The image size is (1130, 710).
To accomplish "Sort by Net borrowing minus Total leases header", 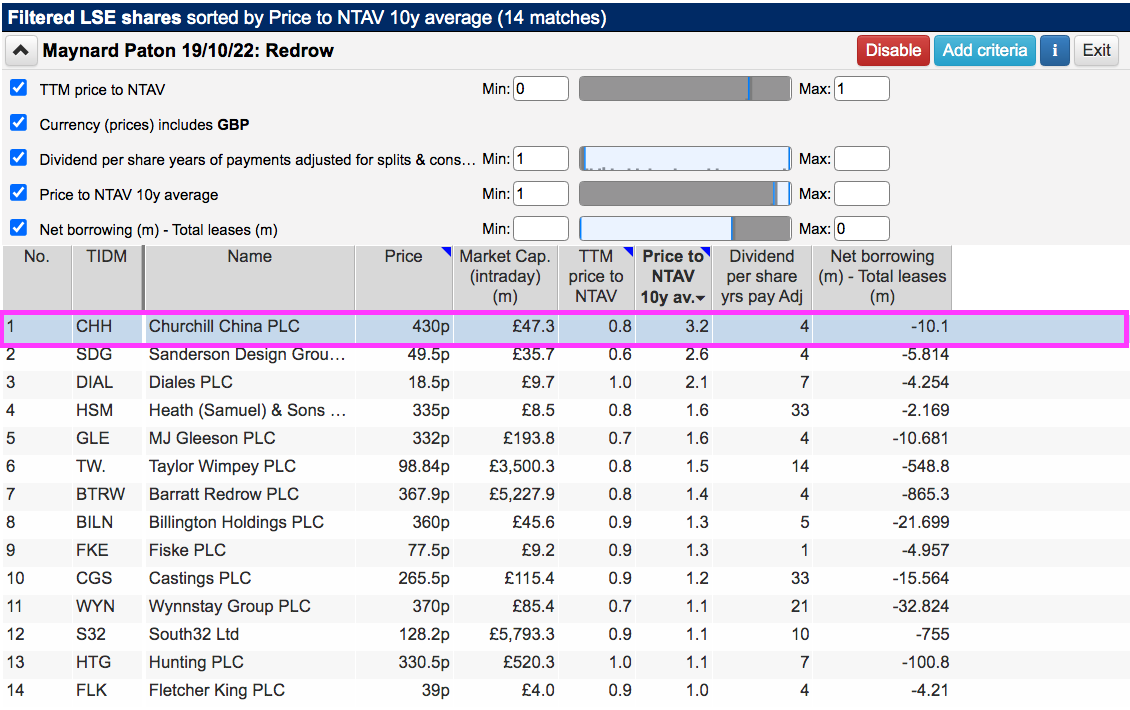I will [x=882, y=278].
